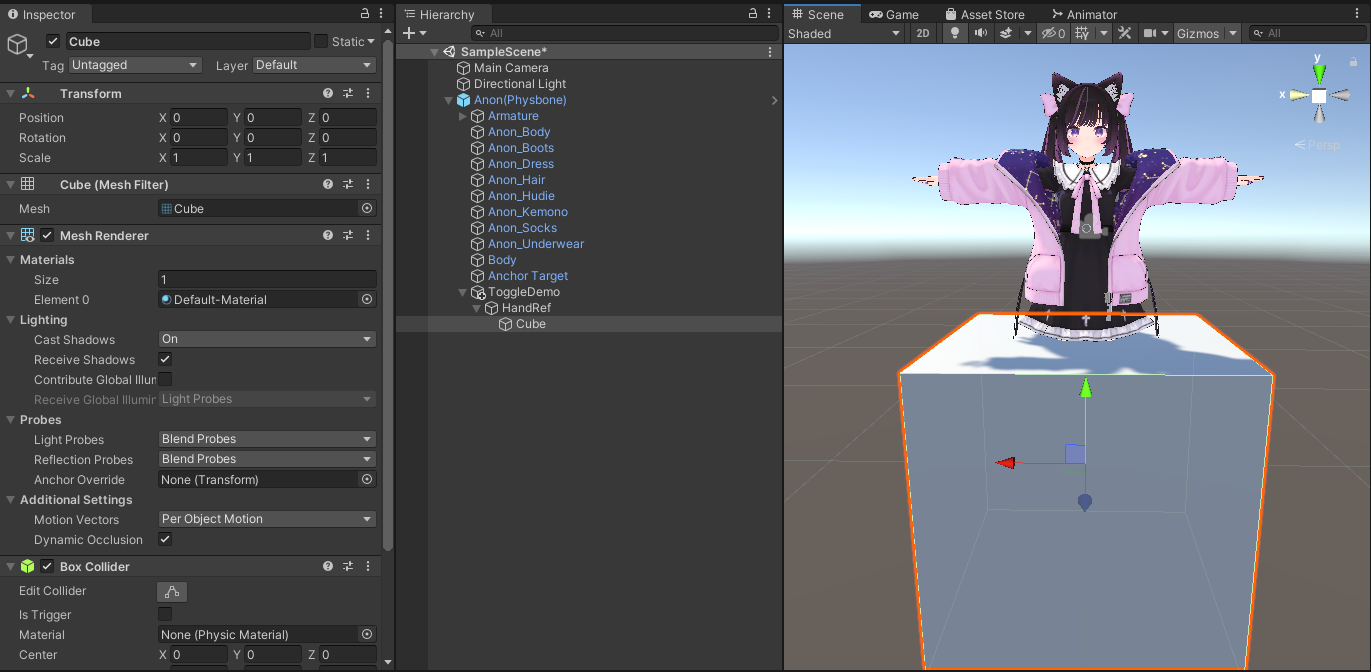1371x672 pixels.
Task: Open the Layer dropdown
Action: (x=314, y=65)
